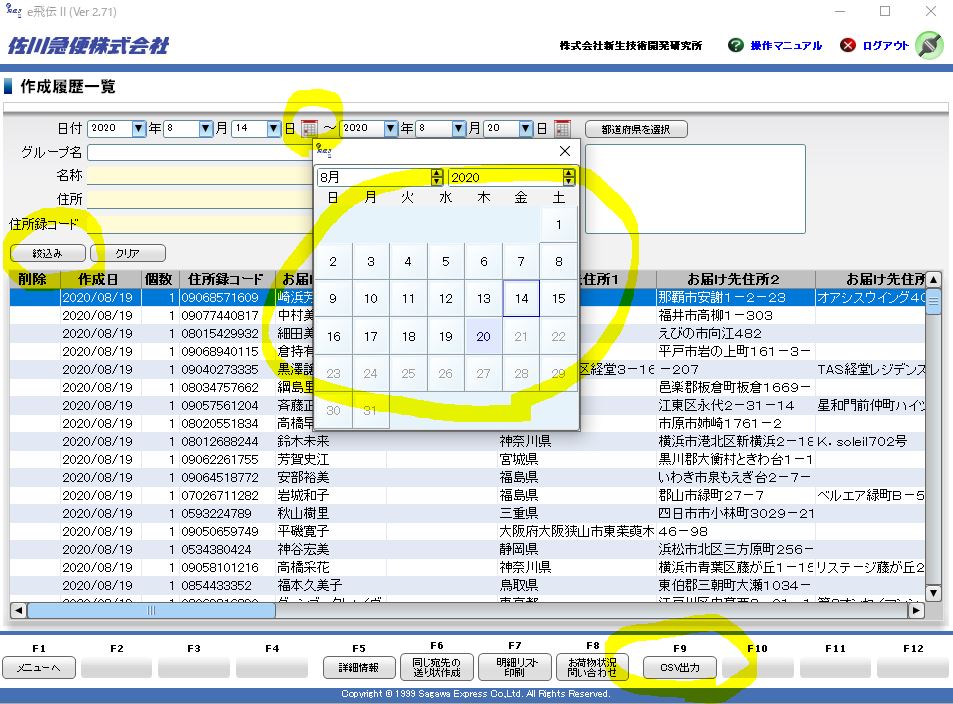The image size is (953, 704).
Task: Select day 14 in the calendar
Action: tap(521, 298)
